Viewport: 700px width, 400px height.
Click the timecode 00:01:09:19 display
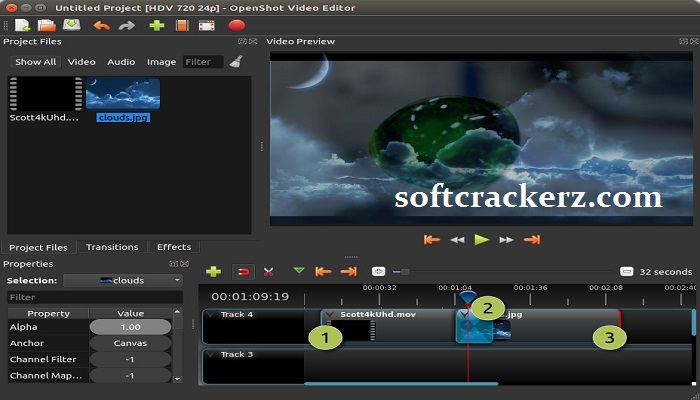pyautogui.click(x=250, y=296)
